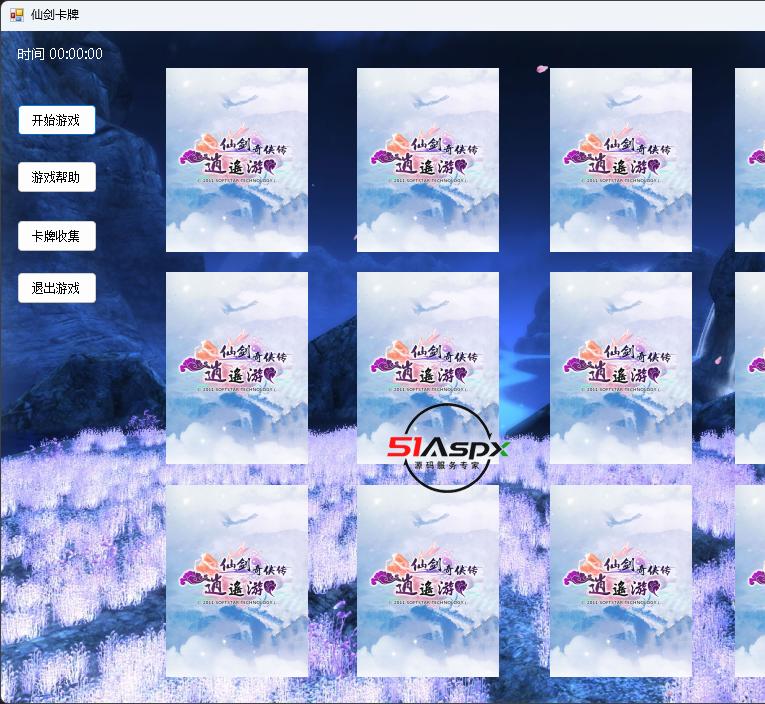Flip the first card in the middle row
Screen dimensions: 765x704
point(237,368)
